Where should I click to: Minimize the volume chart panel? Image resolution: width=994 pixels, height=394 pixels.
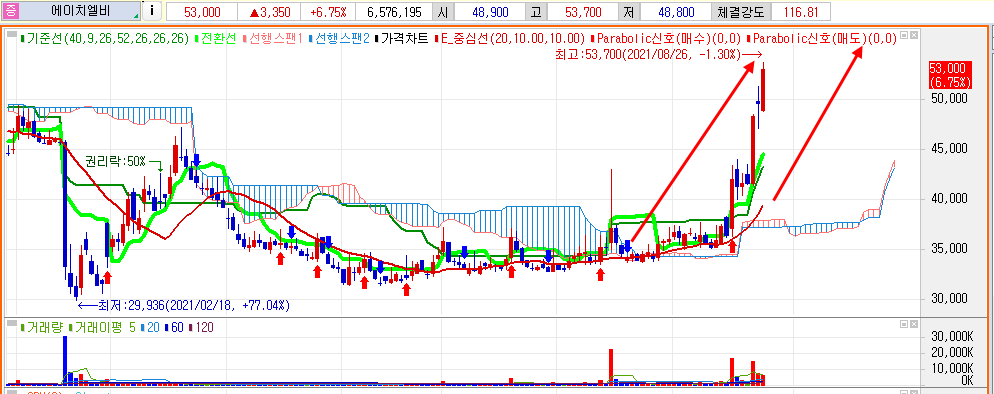[904, 324]
